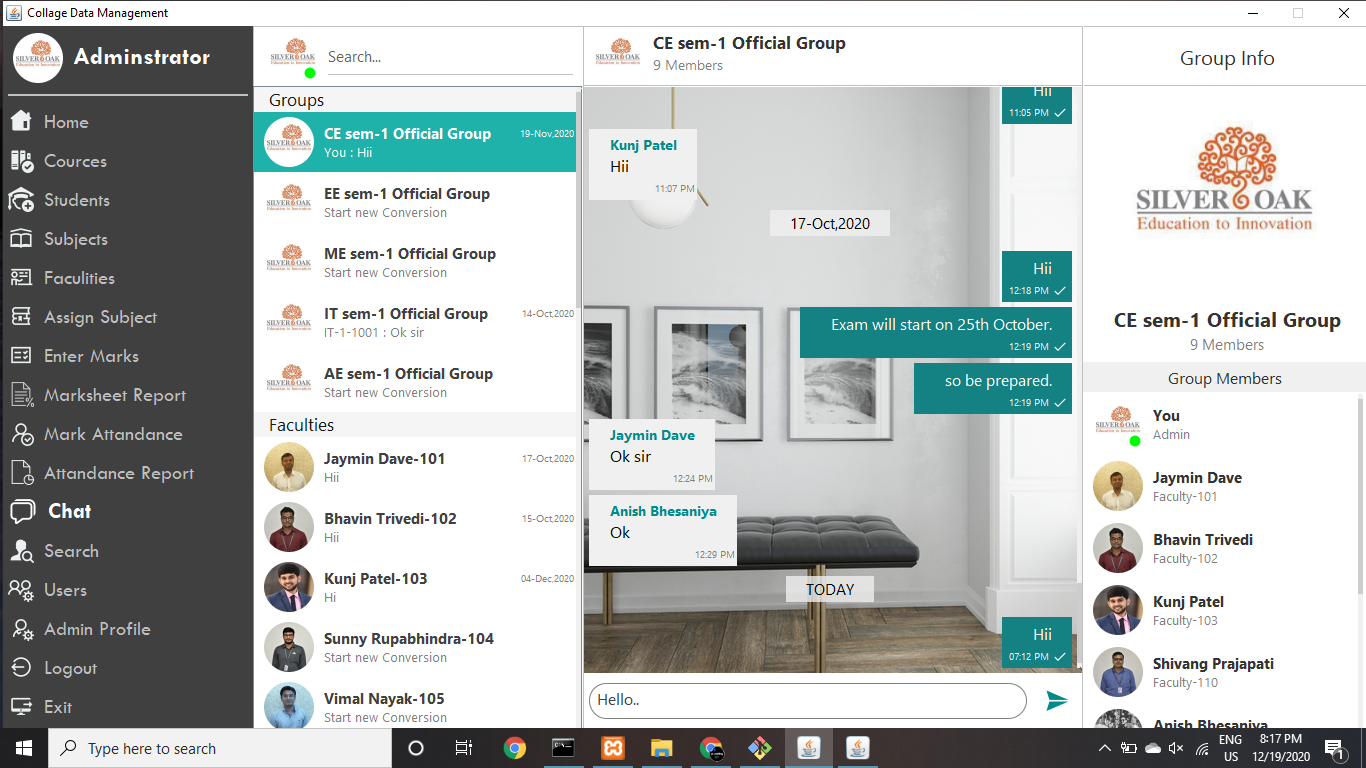Select the CE sem-1 Official Group row
This screenshot has width=1366, height=768.
(x=415, y=142)
